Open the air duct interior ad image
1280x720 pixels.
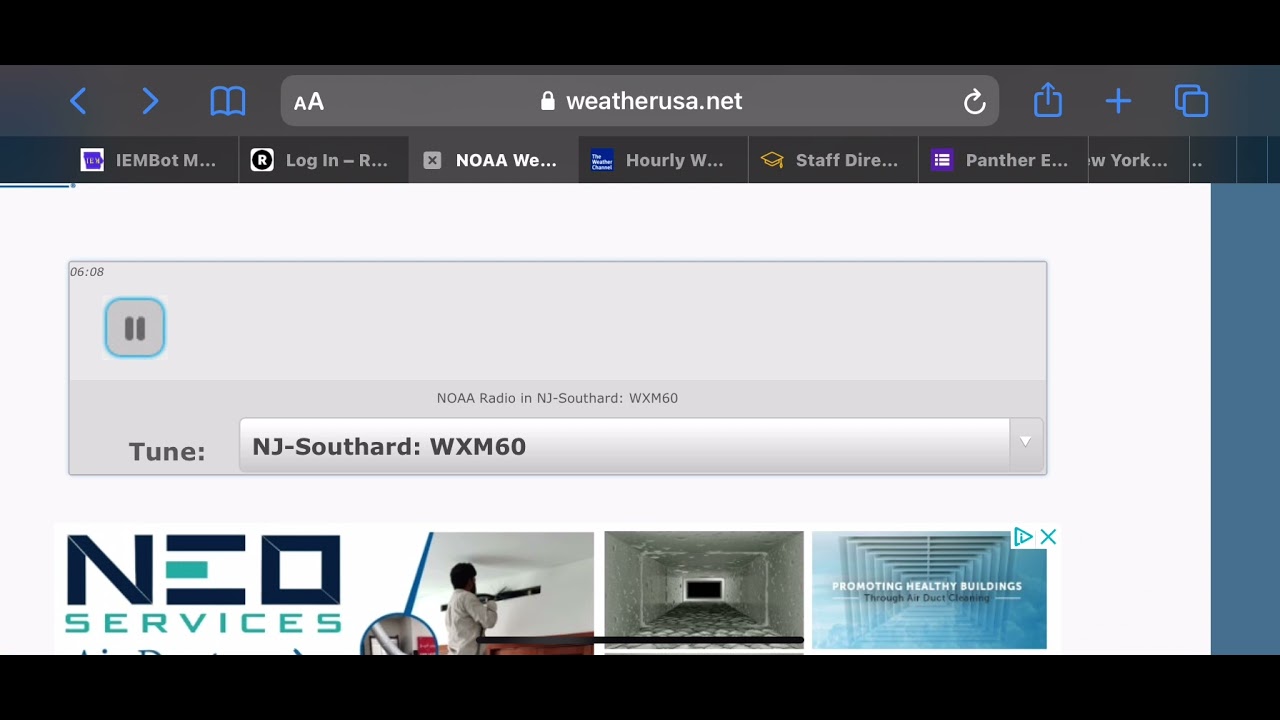tap(704, 589)
